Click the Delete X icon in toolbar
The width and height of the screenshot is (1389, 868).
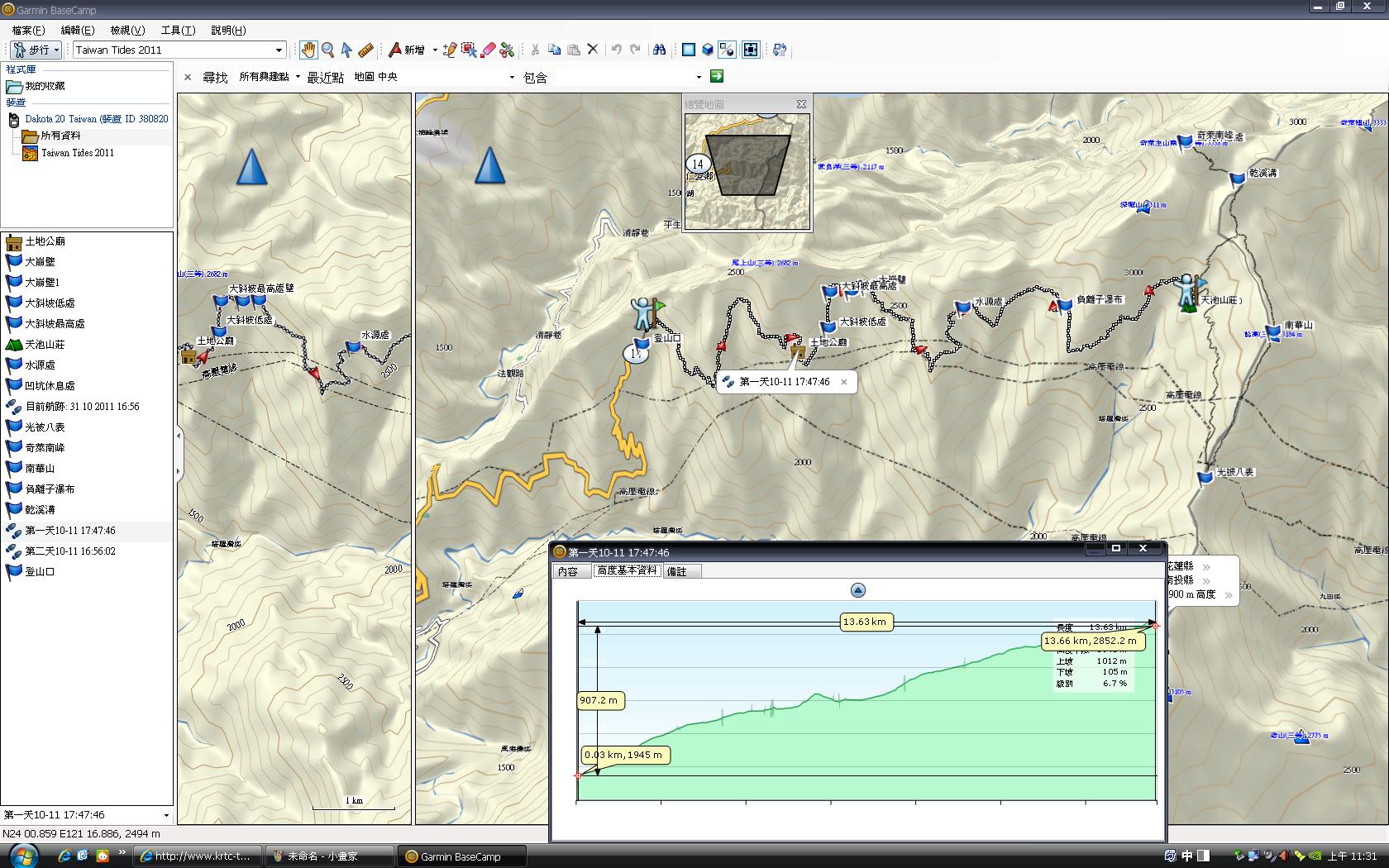click(592, 50)
